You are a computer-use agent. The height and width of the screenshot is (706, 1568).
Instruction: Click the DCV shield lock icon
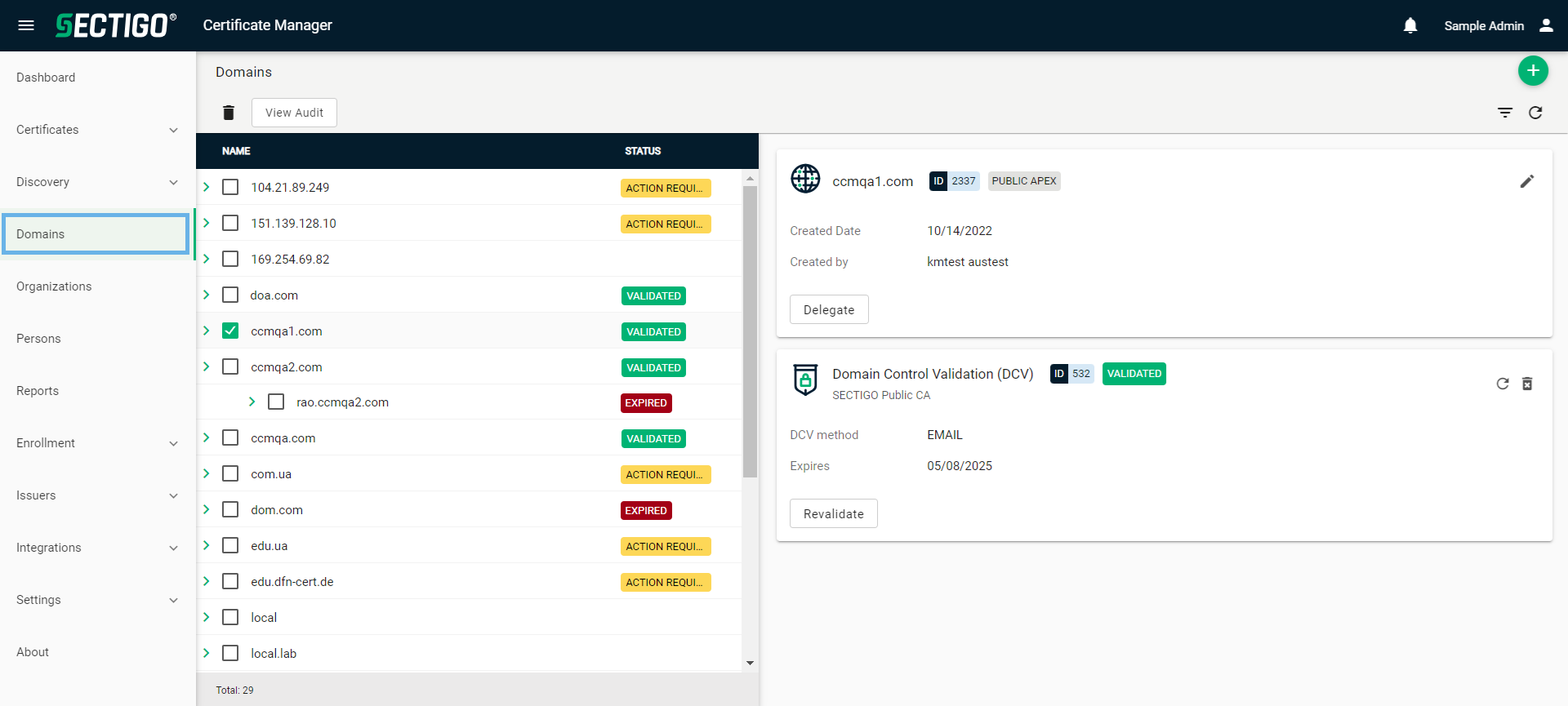pyautogui.click(x=805, y=380)
